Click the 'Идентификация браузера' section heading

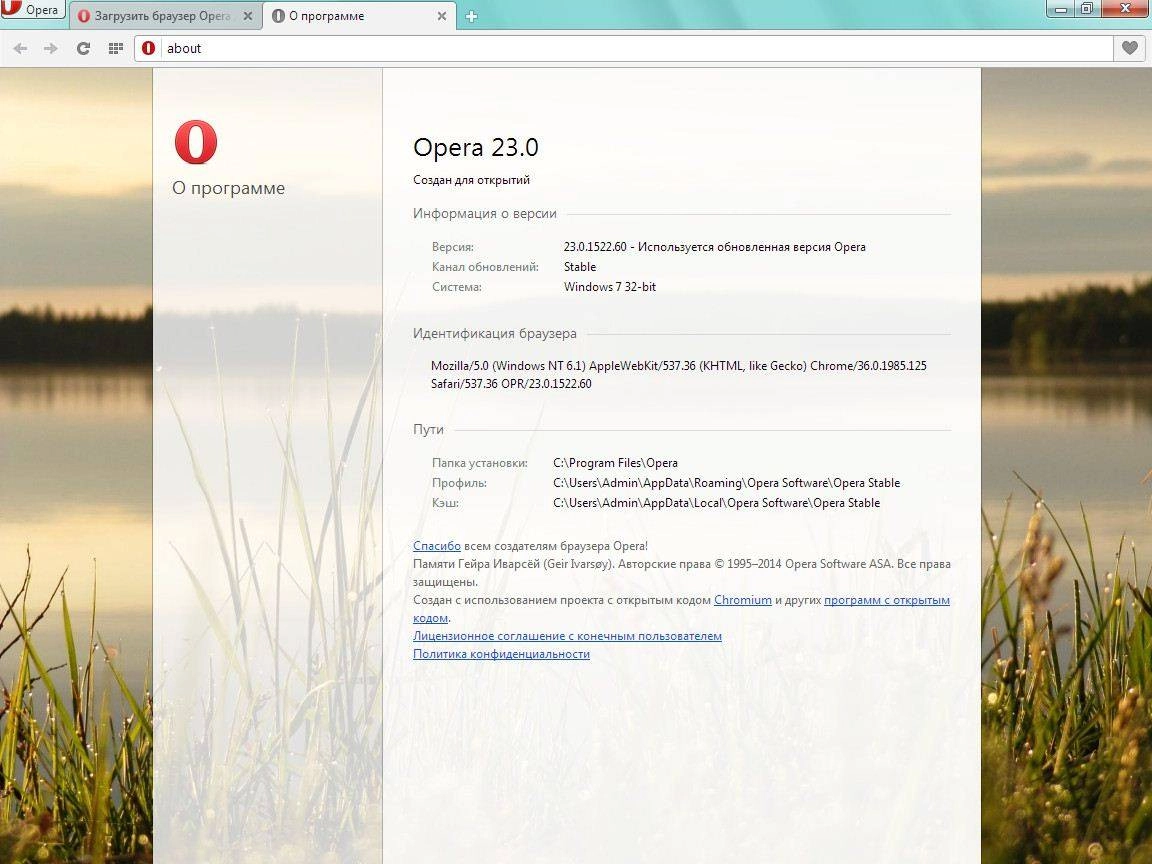tap(494, 334)
